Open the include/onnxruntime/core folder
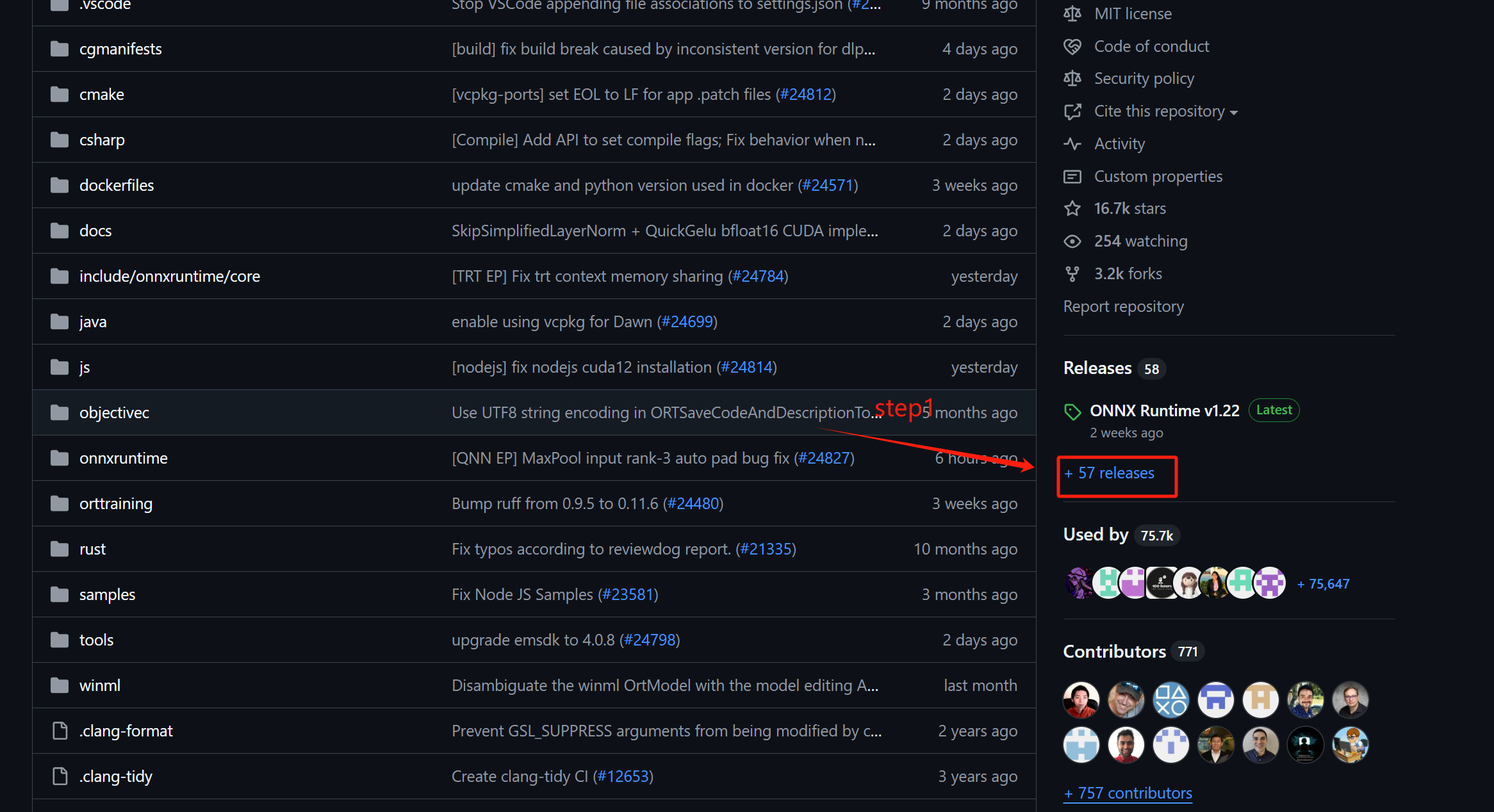Image resolution: width=1494 pixels, height=812 pixels. tap(170, 277)
